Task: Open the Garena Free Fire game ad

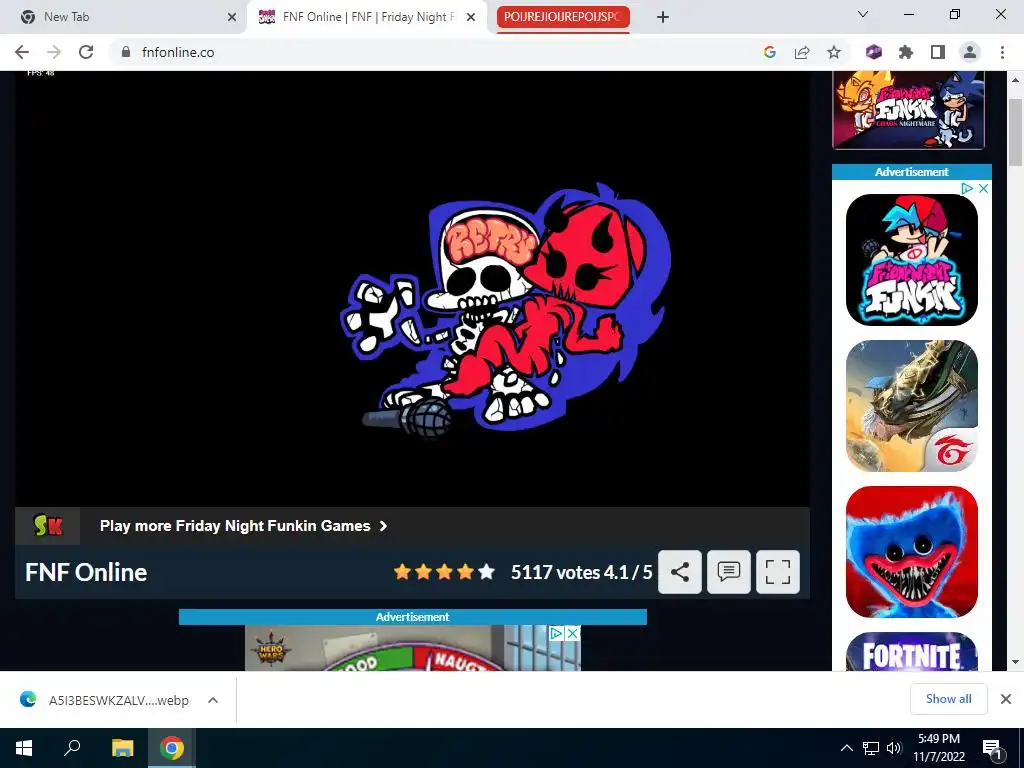Action: (x=912, y=406)
